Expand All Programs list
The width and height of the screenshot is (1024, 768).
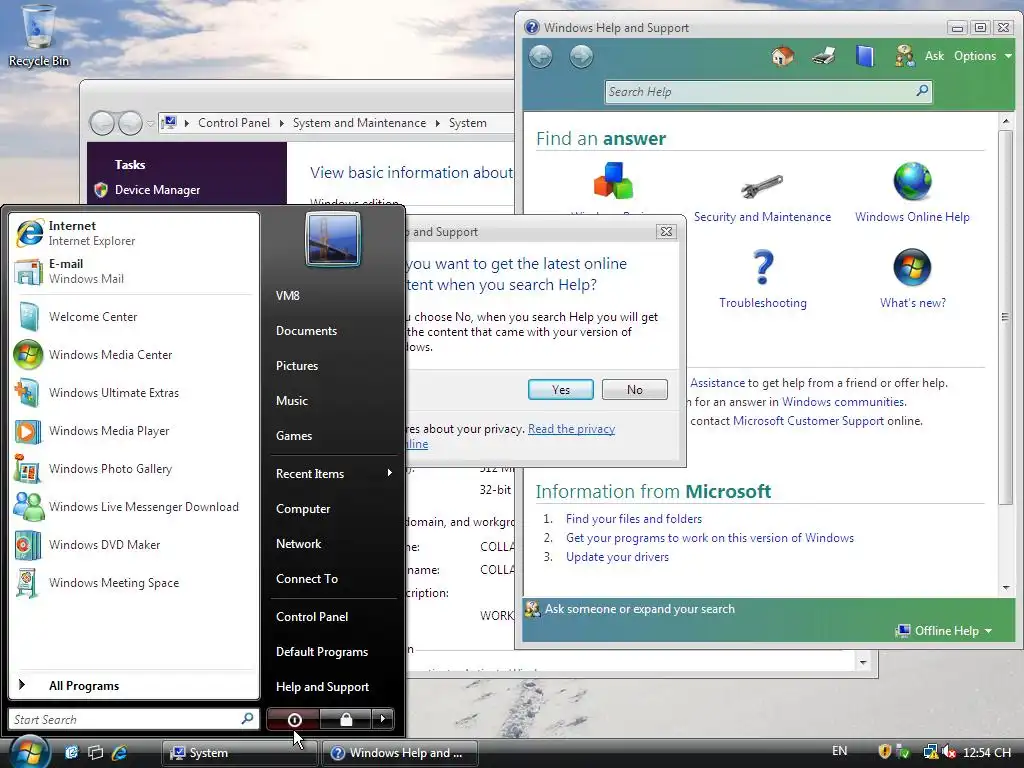pyautogui.click(x=134, y=686)
